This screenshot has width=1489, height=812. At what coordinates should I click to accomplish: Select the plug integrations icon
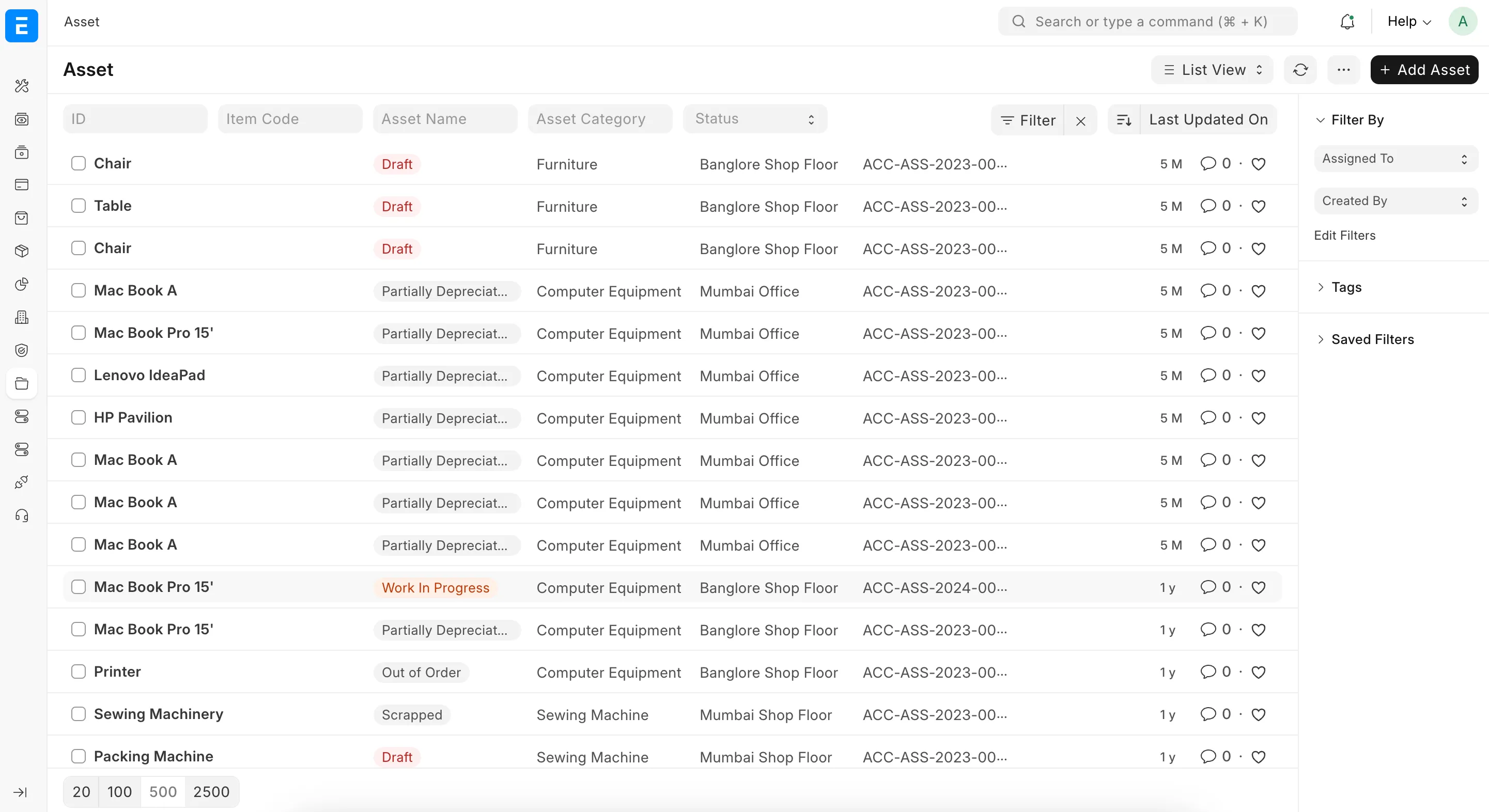22,482
